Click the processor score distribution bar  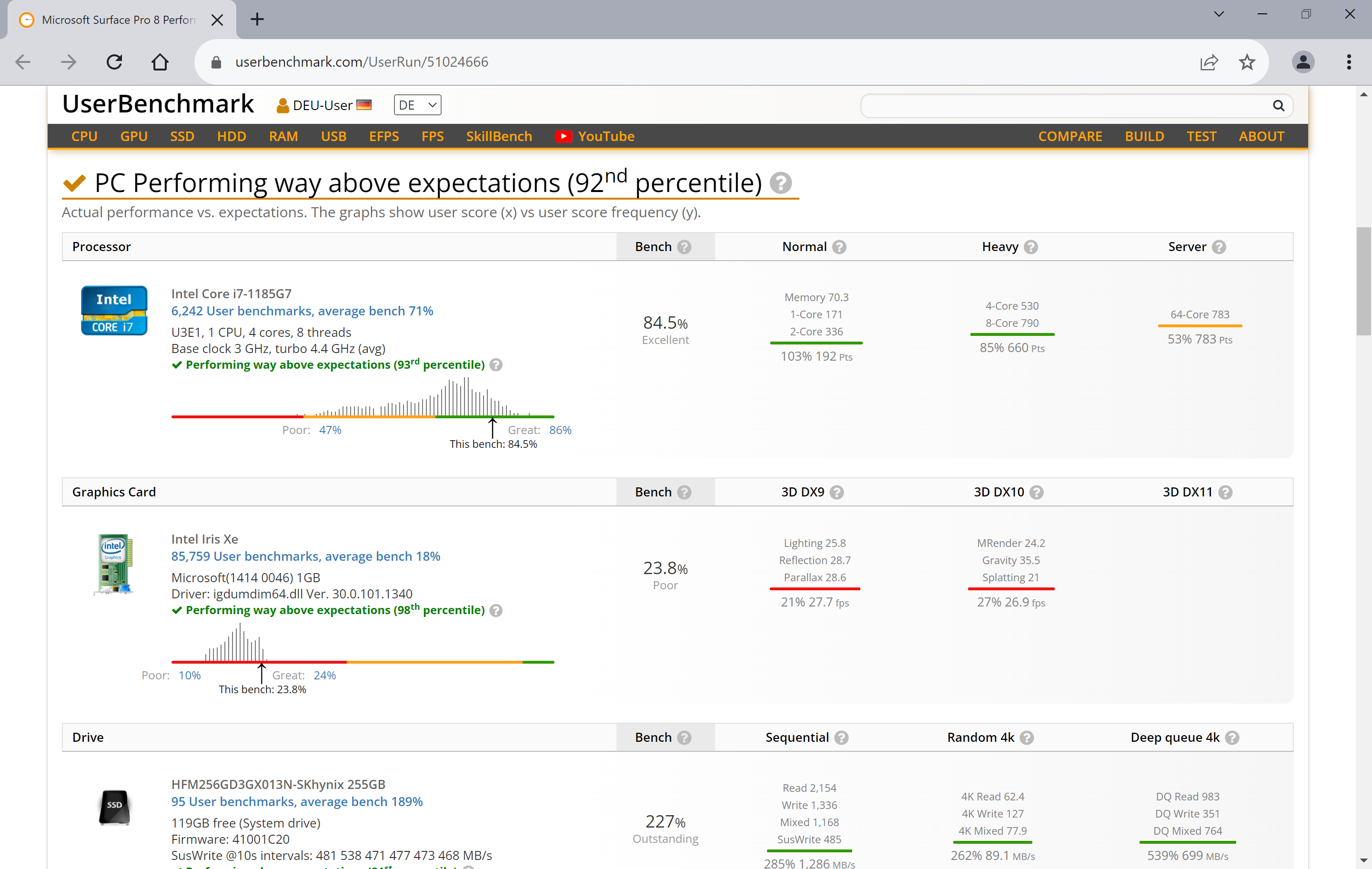(x=363, y=416)
